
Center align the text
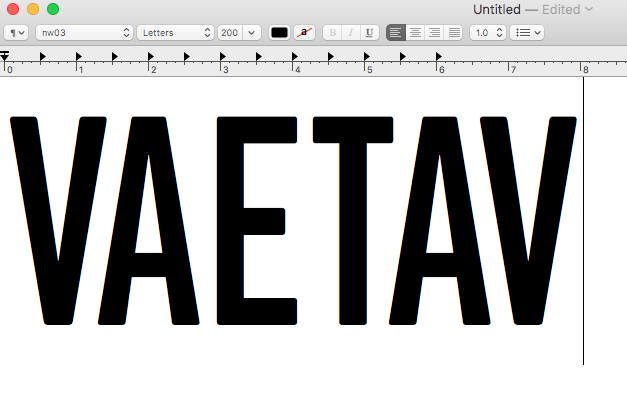tap(415, 33)
